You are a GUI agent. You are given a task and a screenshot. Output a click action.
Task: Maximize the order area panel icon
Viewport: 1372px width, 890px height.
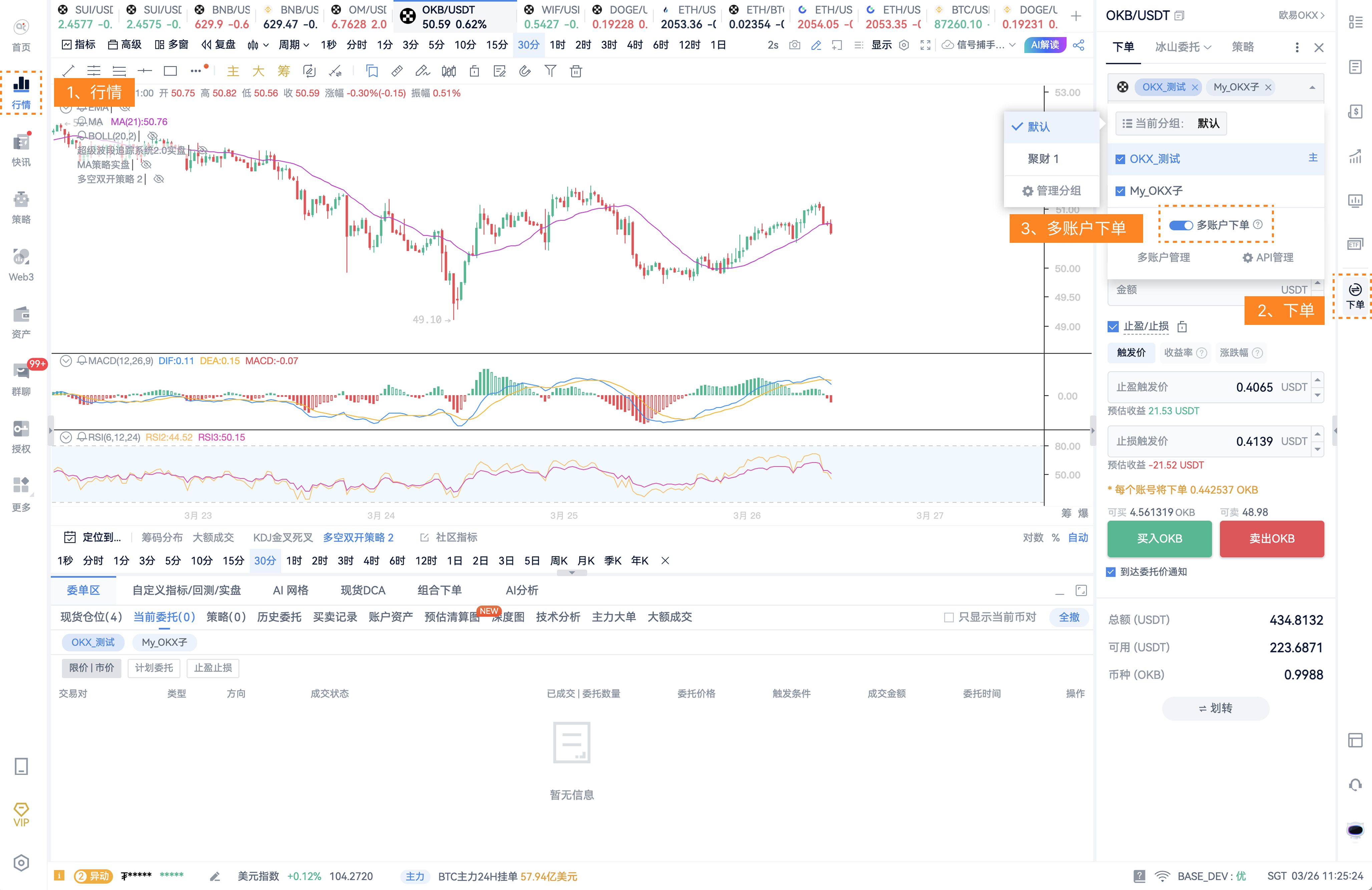[1081, 590]
